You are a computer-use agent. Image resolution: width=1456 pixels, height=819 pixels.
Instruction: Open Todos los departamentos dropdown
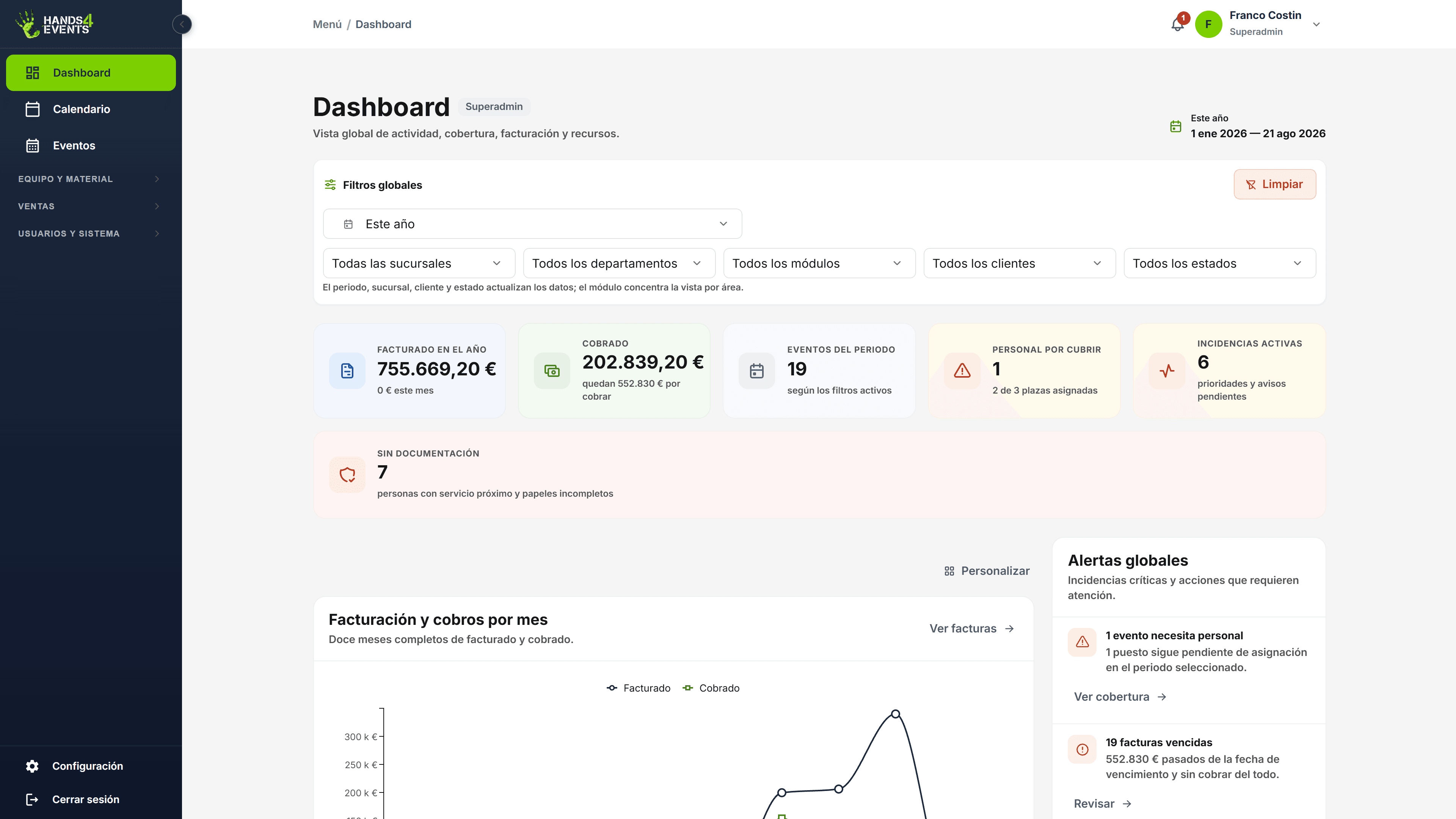point(619,264)
